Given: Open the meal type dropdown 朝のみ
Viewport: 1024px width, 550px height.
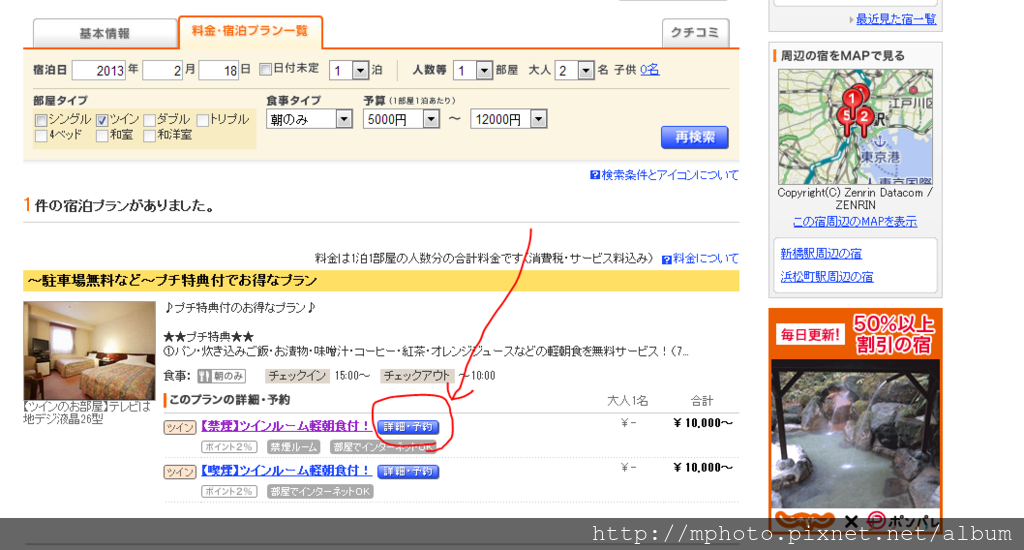Looking at the screenshot, I should [x=309, y=120].
